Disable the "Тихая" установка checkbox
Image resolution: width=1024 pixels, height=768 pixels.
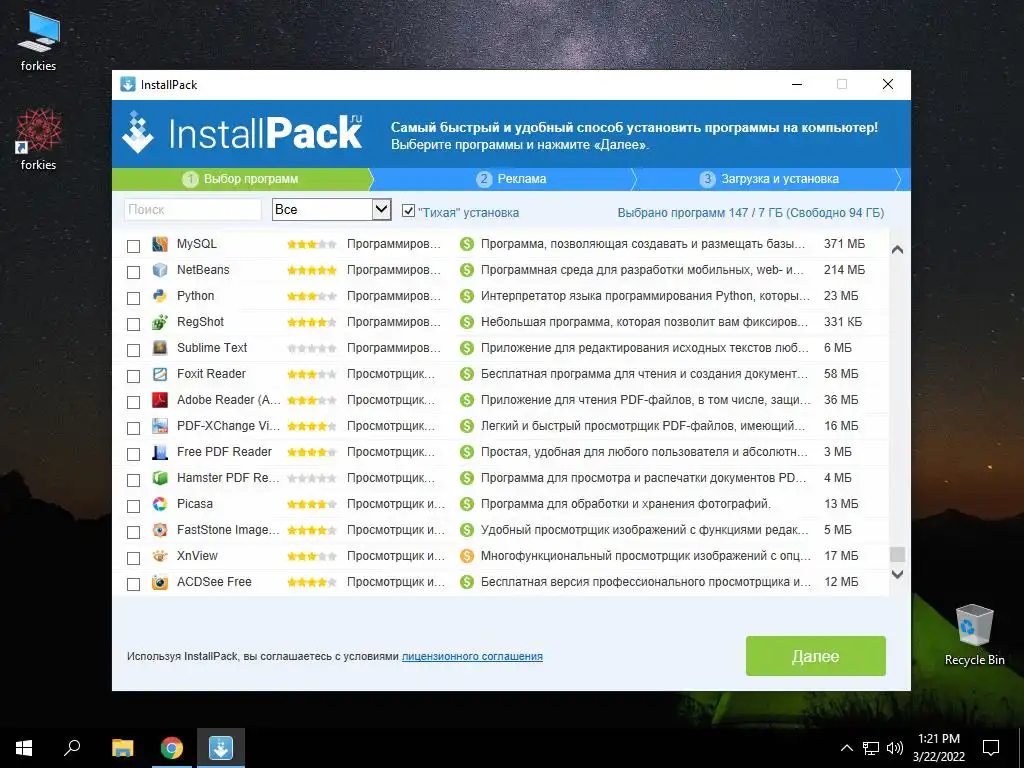(x=408, y=210)
